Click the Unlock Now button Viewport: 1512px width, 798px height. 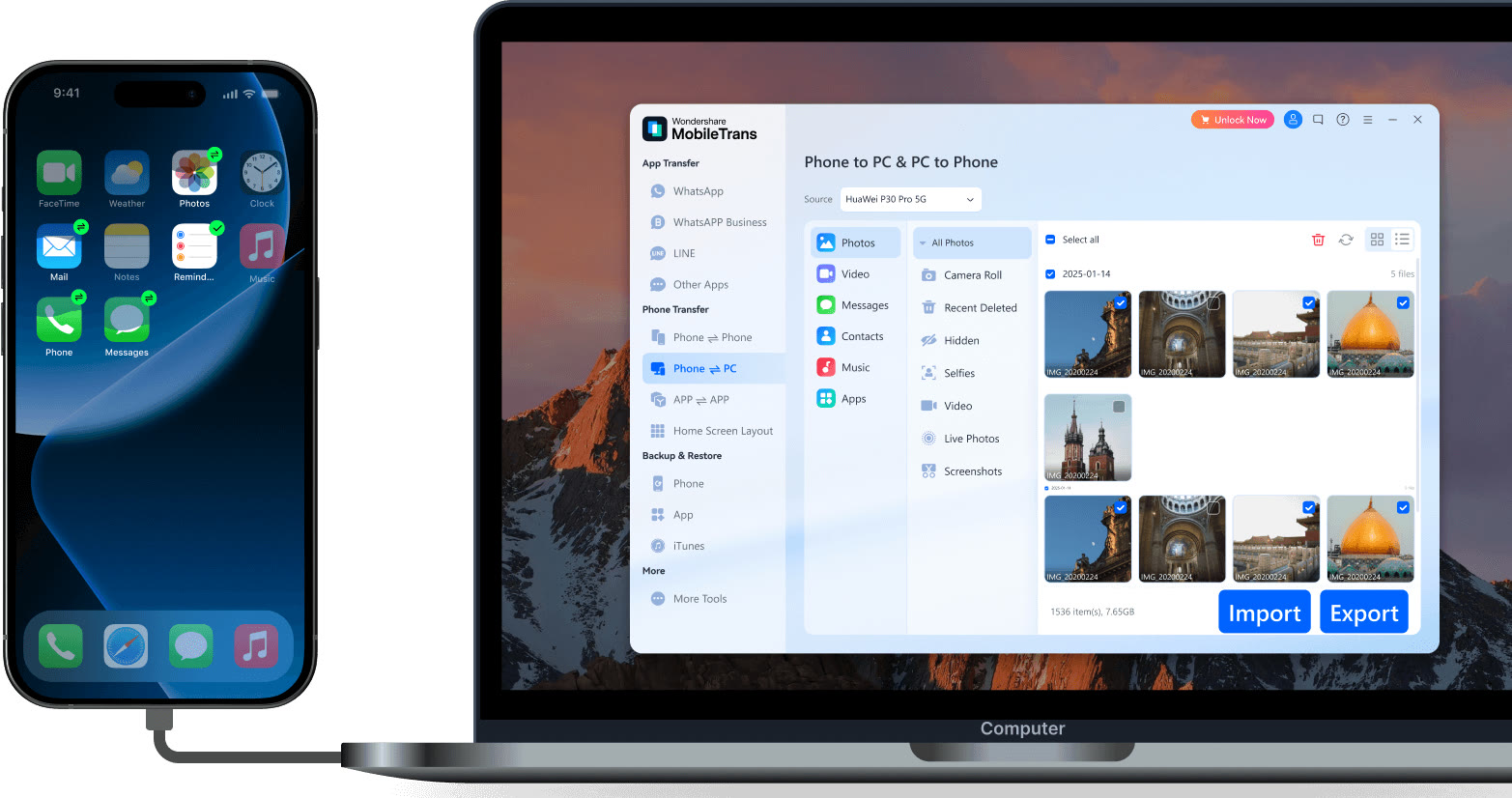coord(1233,120)
